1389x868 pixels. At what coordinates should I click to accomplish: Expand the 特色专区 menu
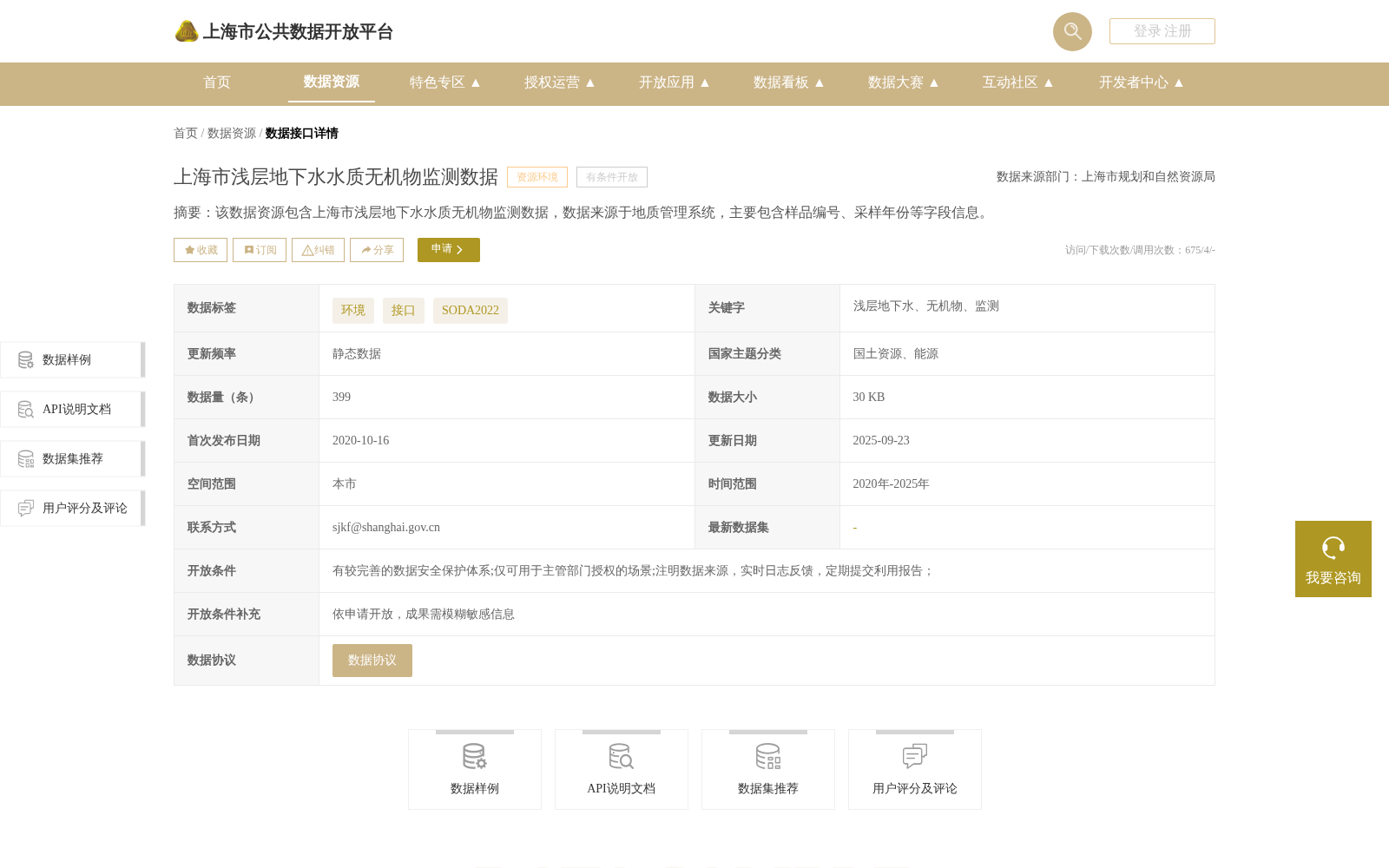tap(445, 82)
